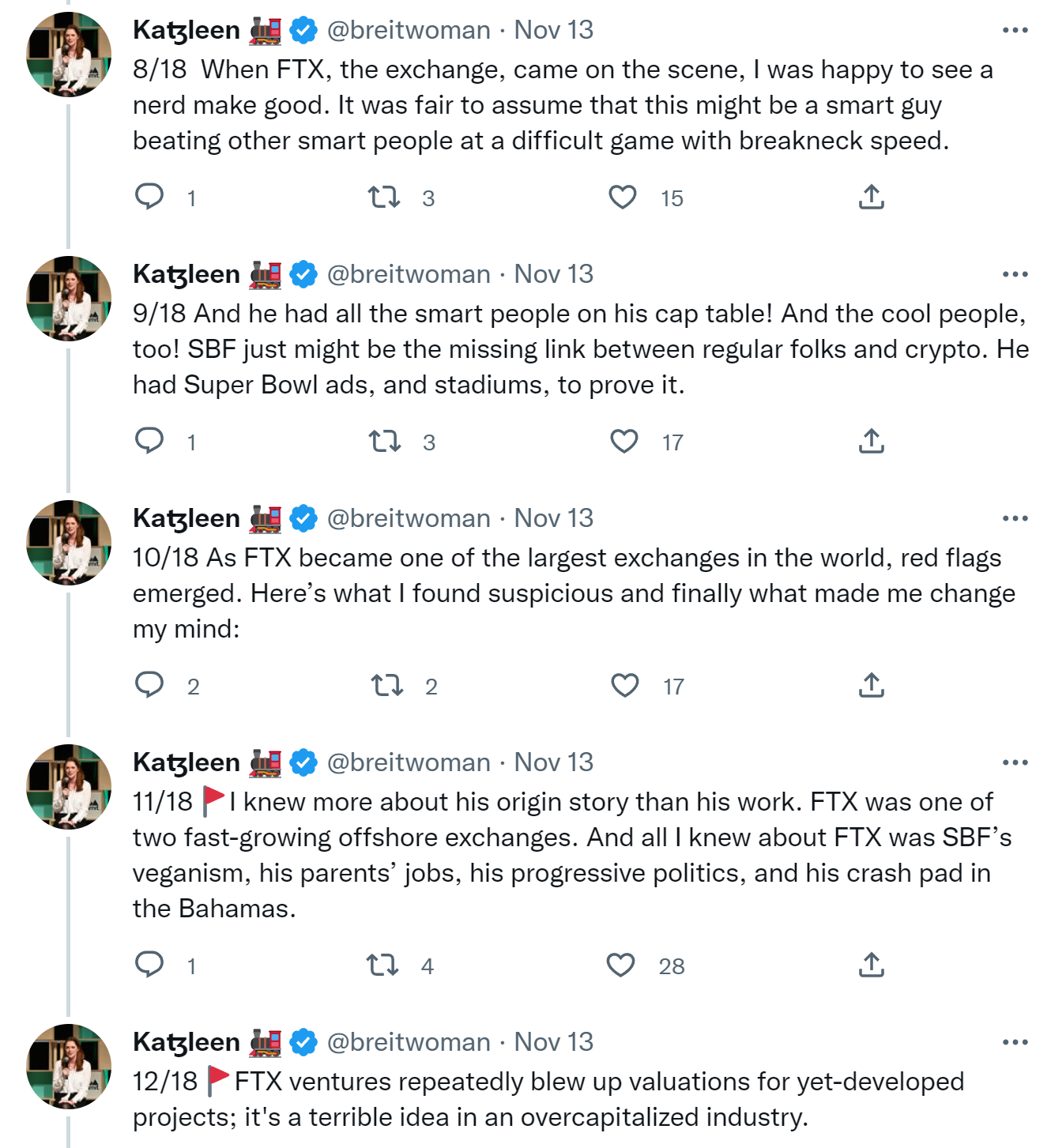
Task: Retweet the 10/18 red flags tweet
Action: click(x=387, y=685)
